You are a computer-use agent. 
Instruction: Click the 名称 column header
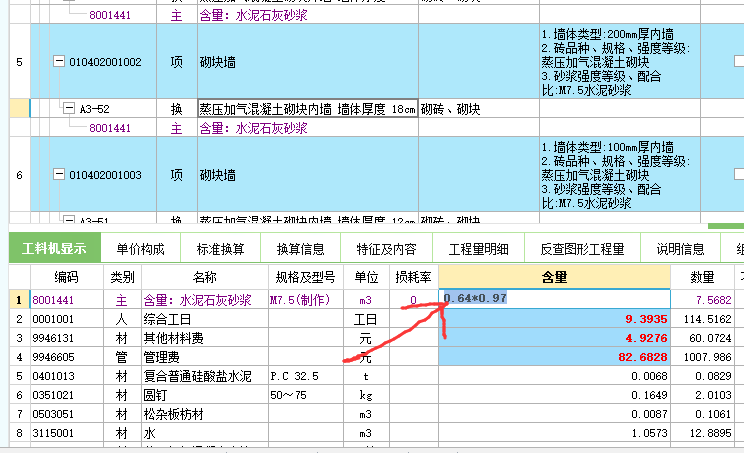click(205, 277)
